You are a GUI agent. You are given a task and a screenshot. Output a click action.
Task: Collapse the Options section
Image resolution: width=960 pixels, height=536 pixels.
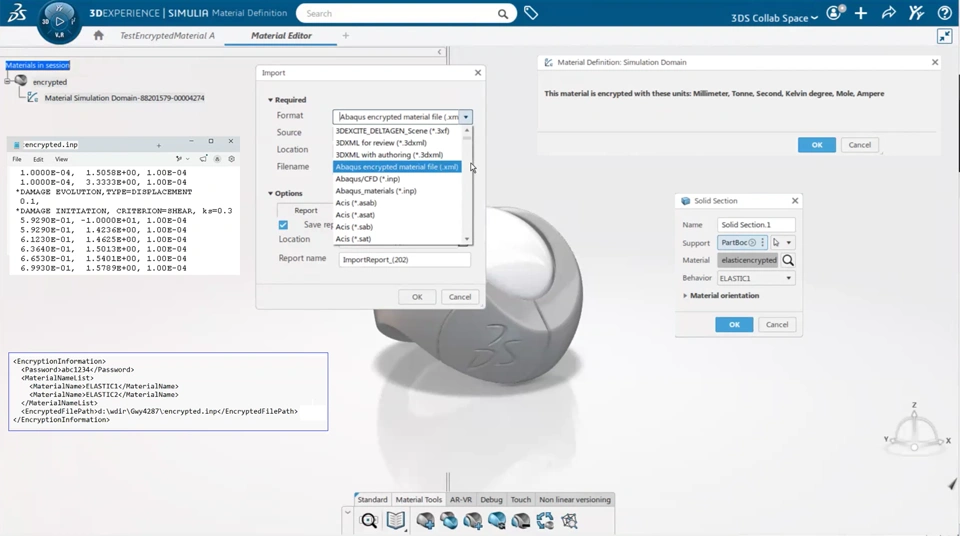[270, 194]
